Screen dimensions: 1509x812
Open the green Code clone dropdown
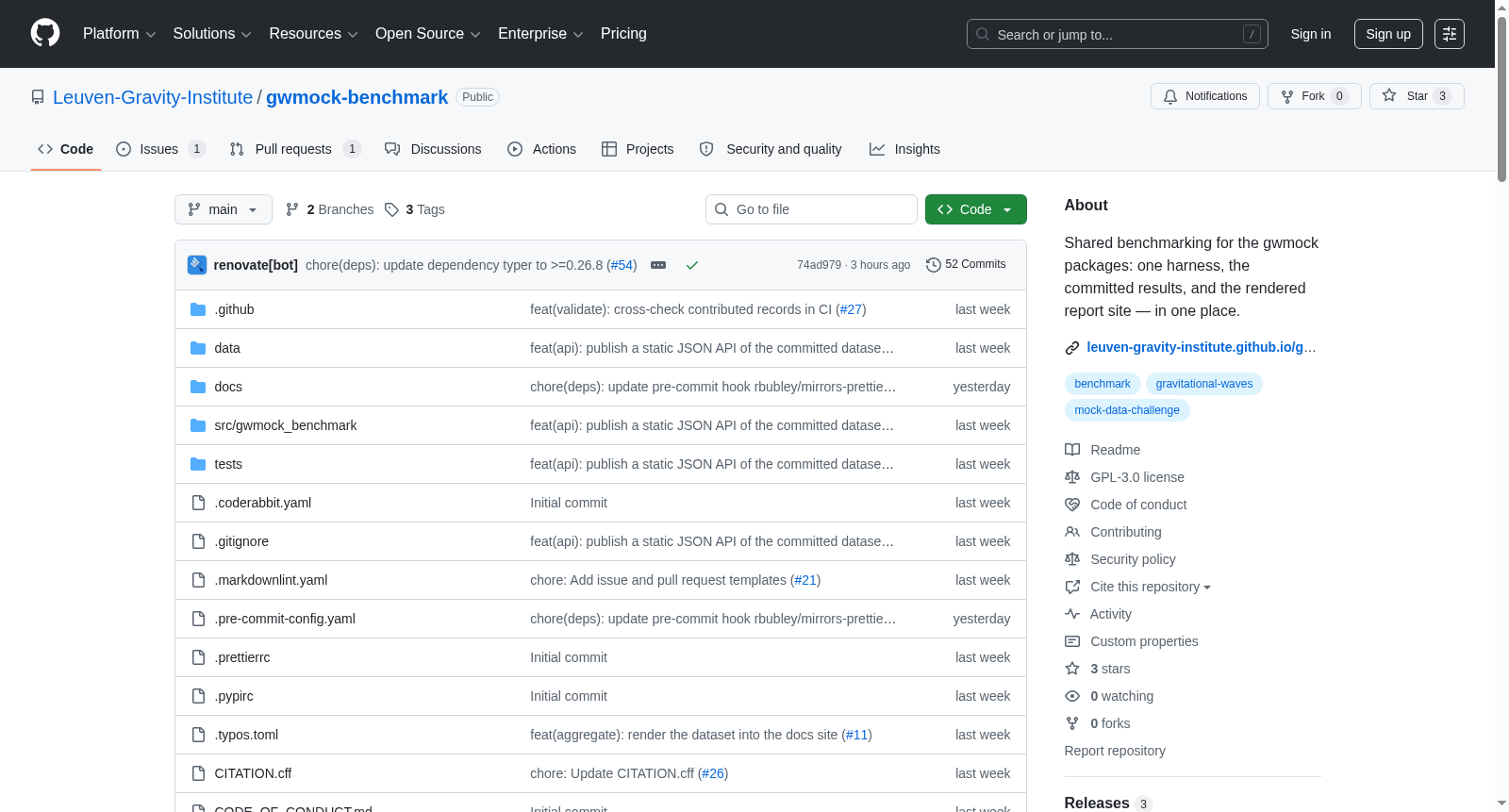point(976,209)
